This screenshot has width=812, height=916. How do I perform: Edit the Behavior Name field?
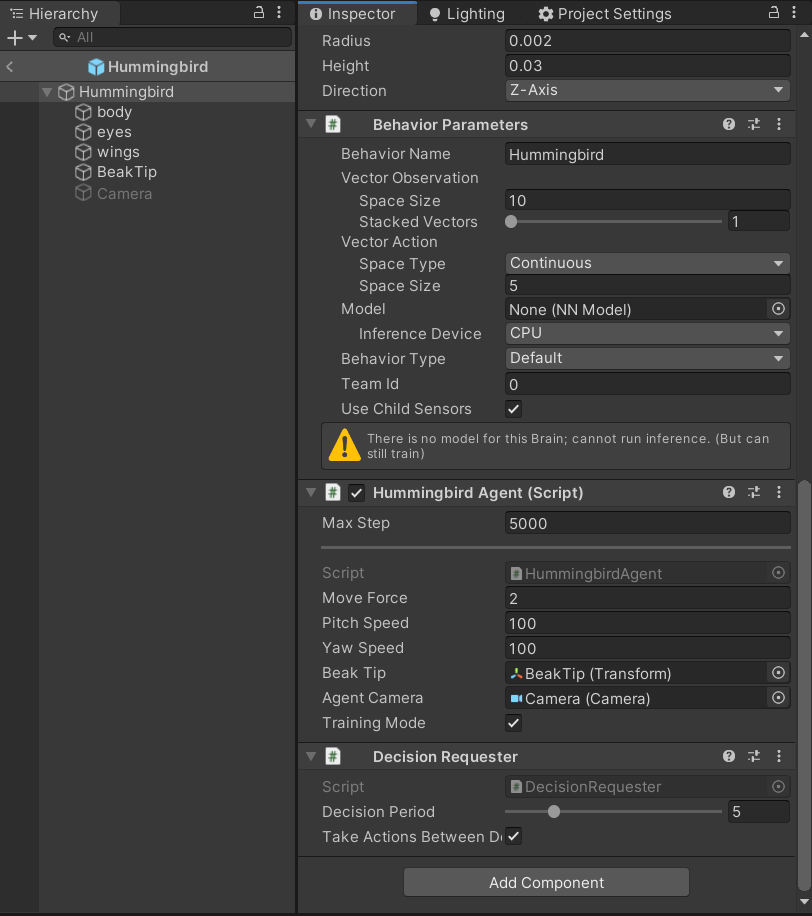[647, 154]
